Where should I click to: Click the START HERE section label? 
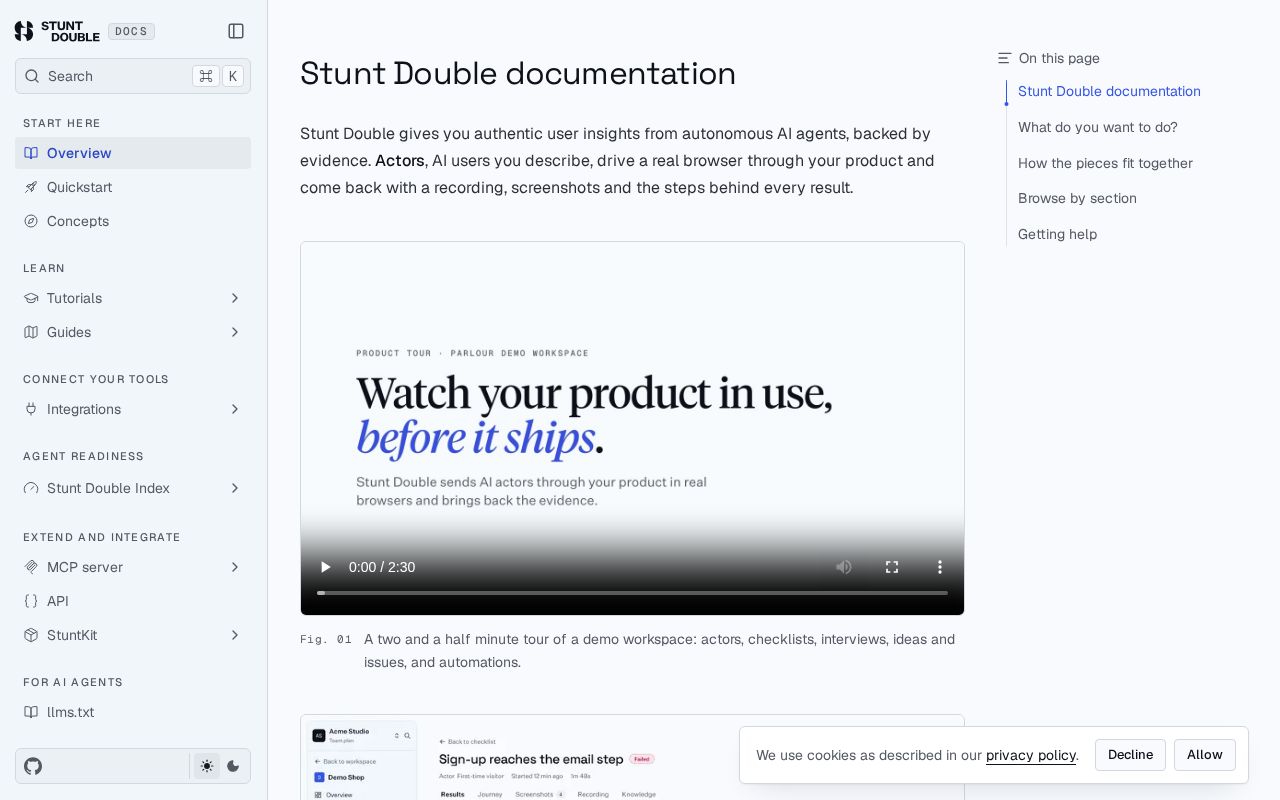62,123
